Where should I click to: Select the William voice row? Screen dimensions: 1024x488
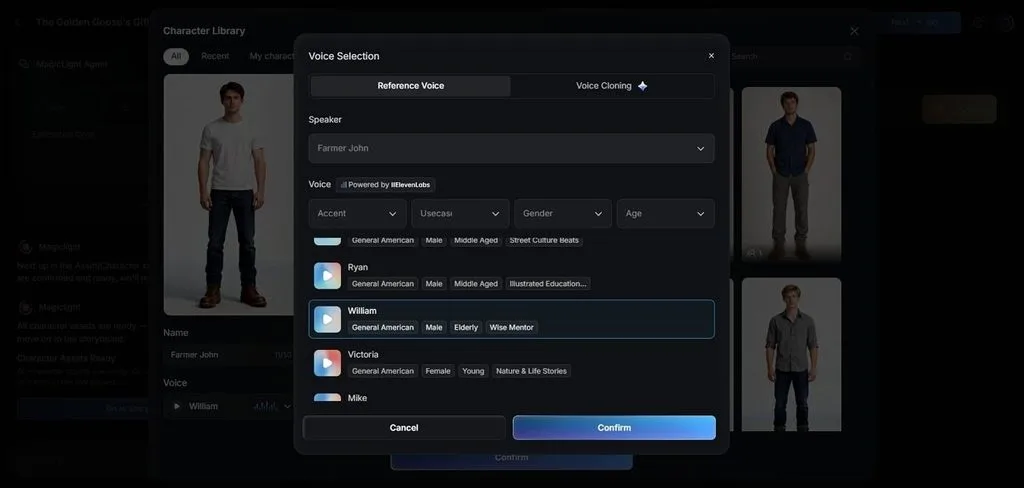[511, 319]
